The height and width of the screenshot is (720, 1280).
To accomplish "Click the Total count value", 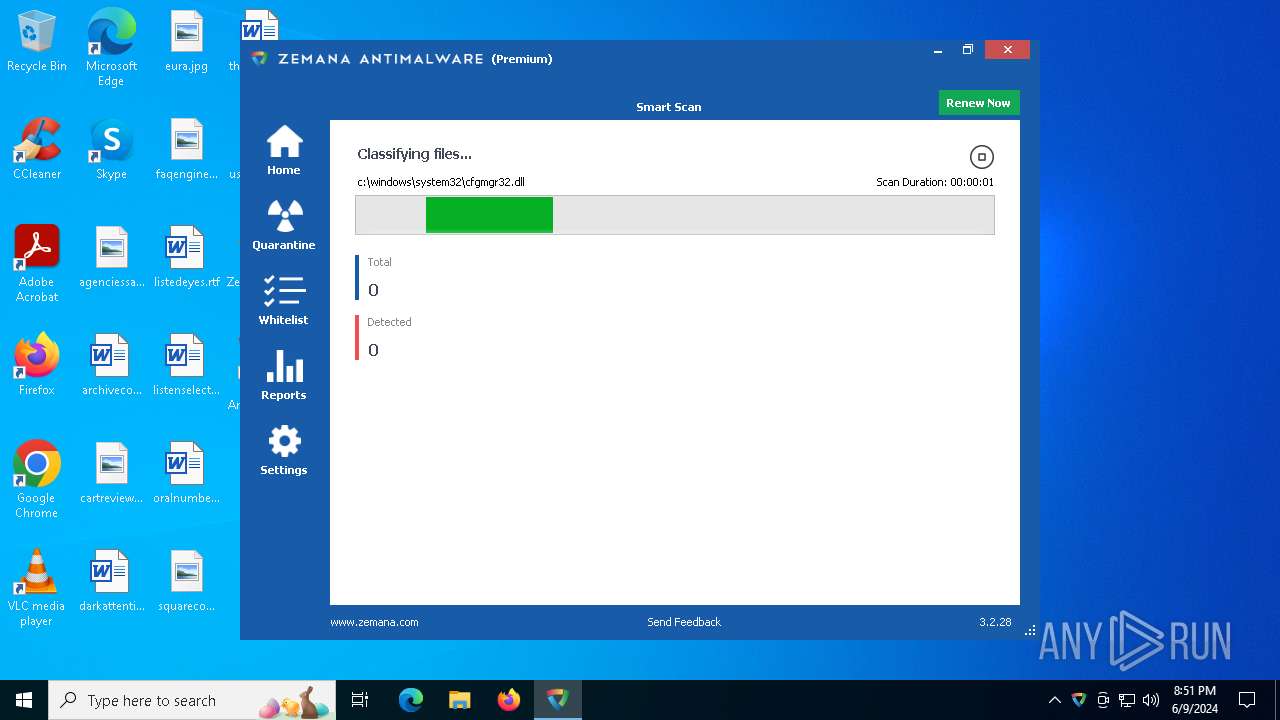I will (x=373, y=290).
